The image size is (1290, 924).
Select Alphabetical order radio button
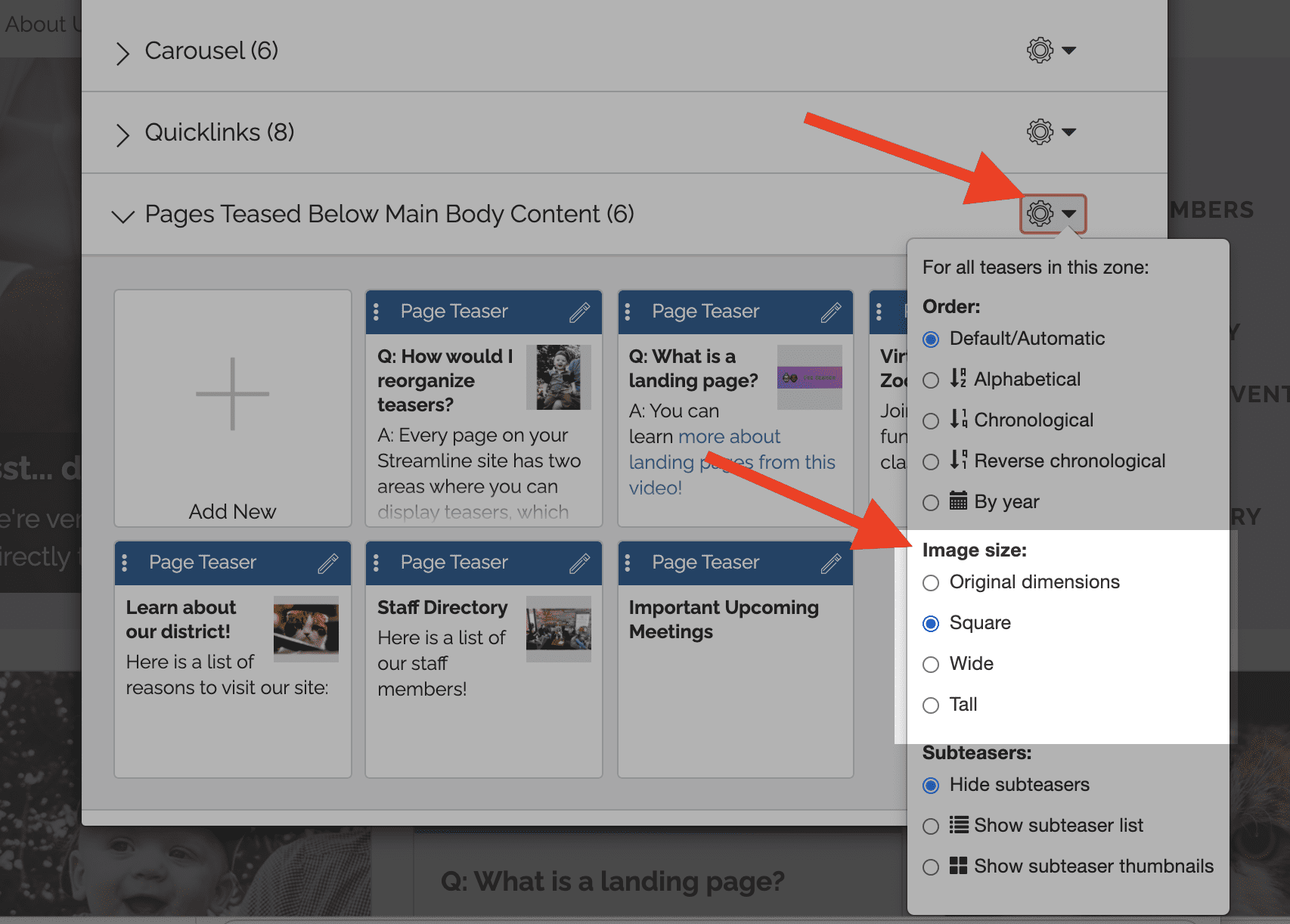click(931, 380)
